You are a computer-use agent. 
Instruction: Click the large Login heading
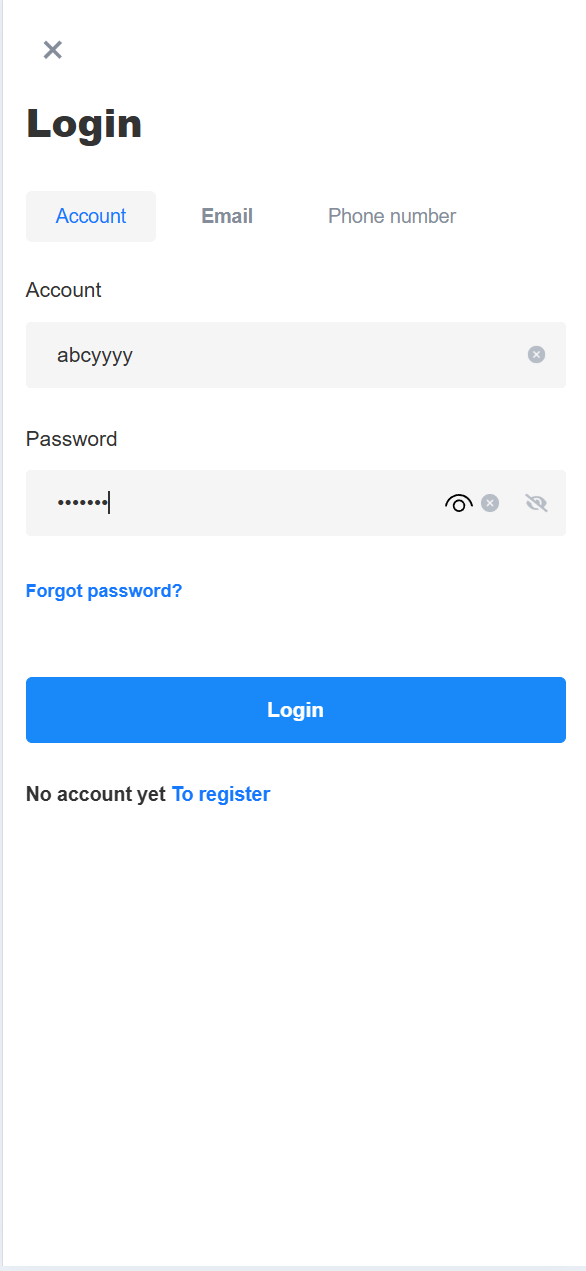pos(84,123)
